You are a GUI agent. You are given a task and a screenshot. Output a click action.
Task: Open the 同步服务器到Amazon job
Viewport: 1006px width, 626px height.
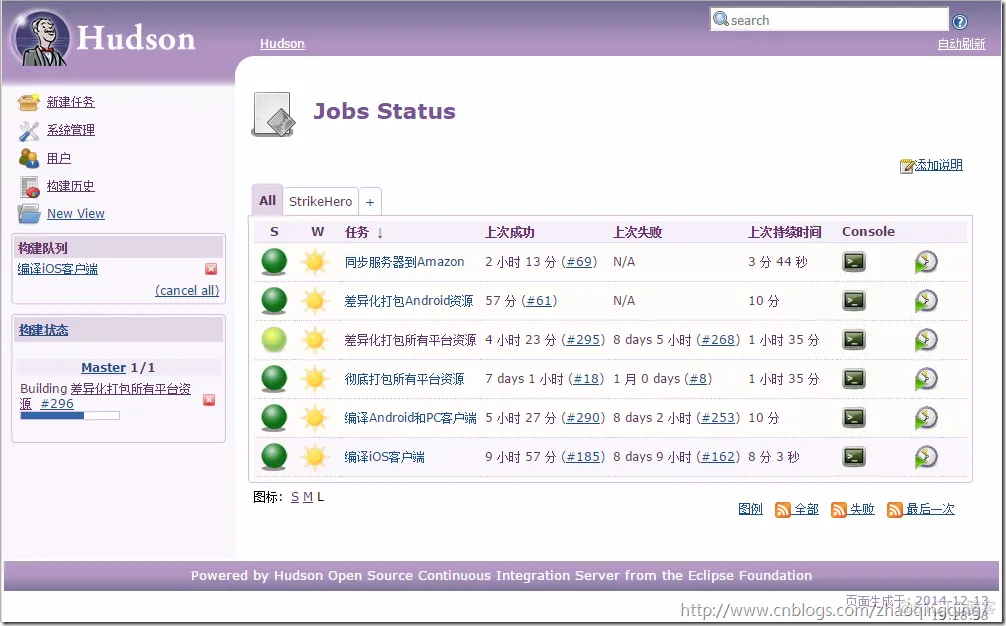click(x=404, y=262)
